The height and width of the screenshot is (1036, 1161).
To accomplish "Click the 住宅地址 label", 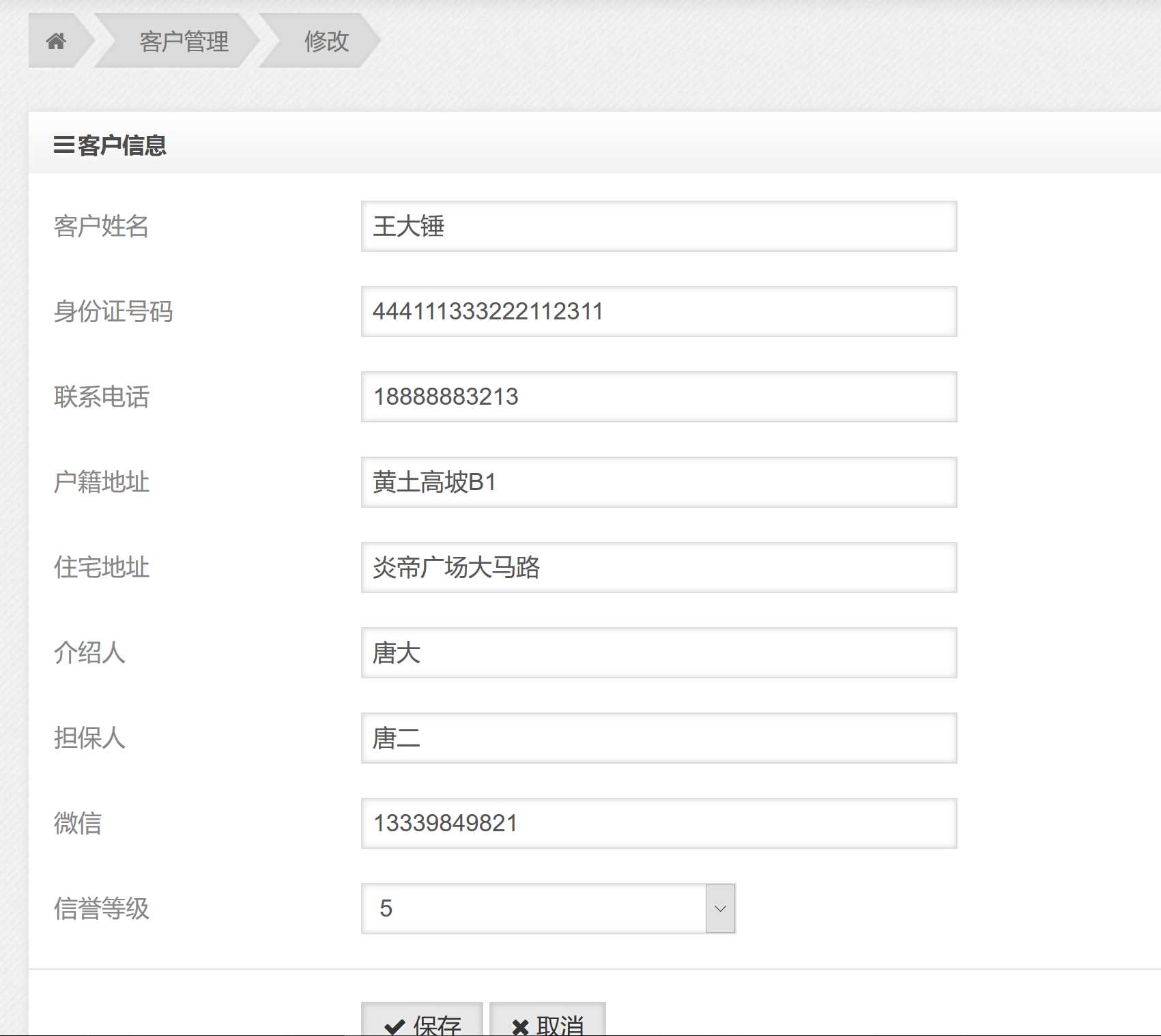I will [101, 567].
